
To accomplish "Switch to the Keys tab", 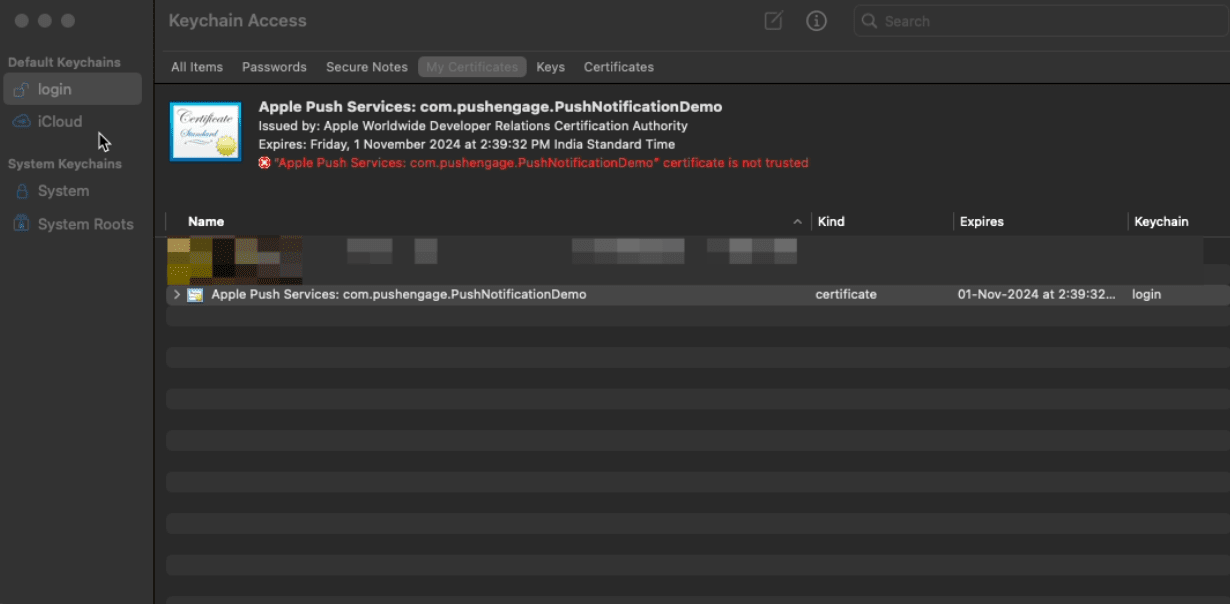I will click(550, 67).
